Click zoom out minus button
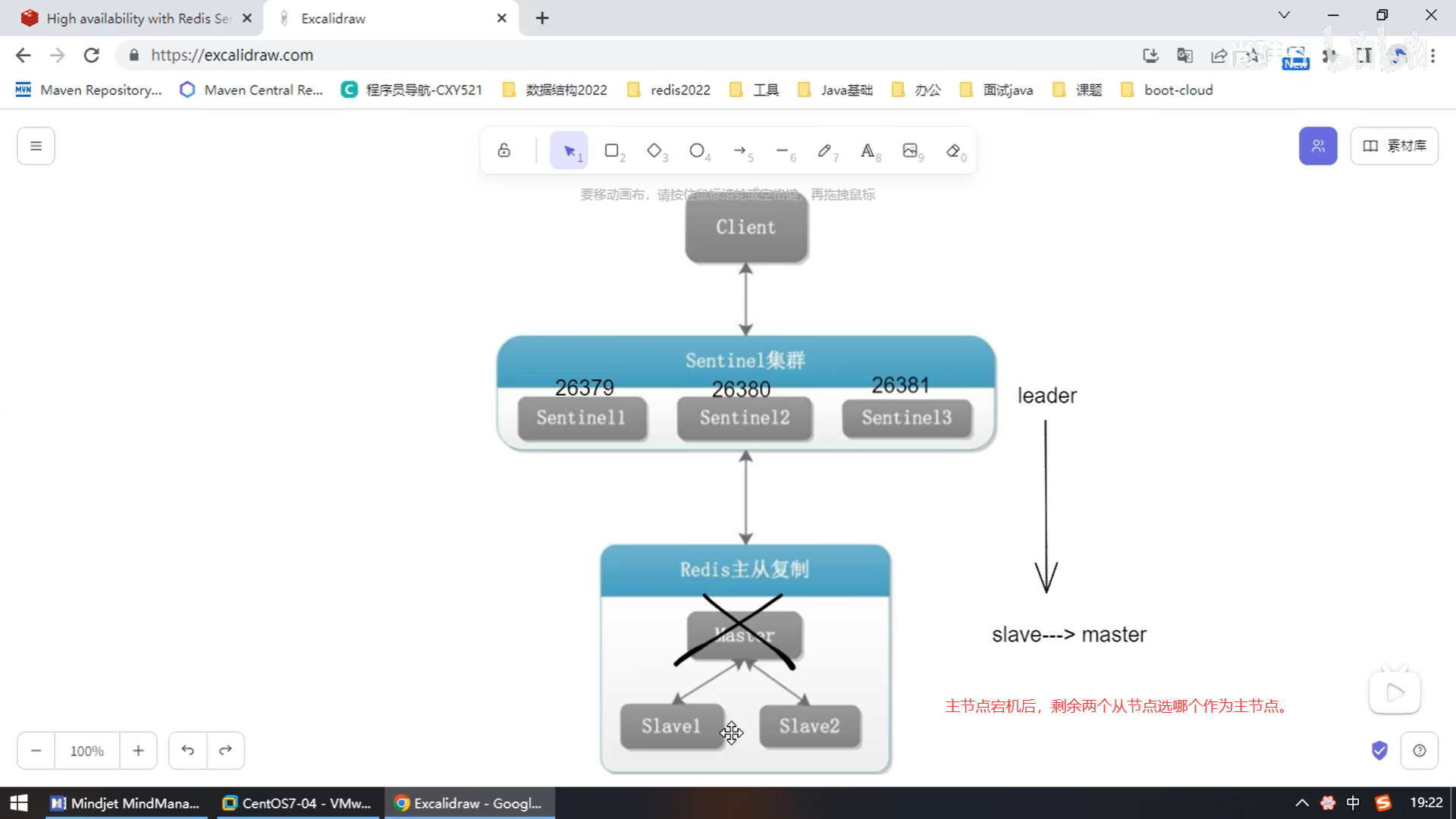The height and width of the screenshot is (819, 1456). pos(36,751)
